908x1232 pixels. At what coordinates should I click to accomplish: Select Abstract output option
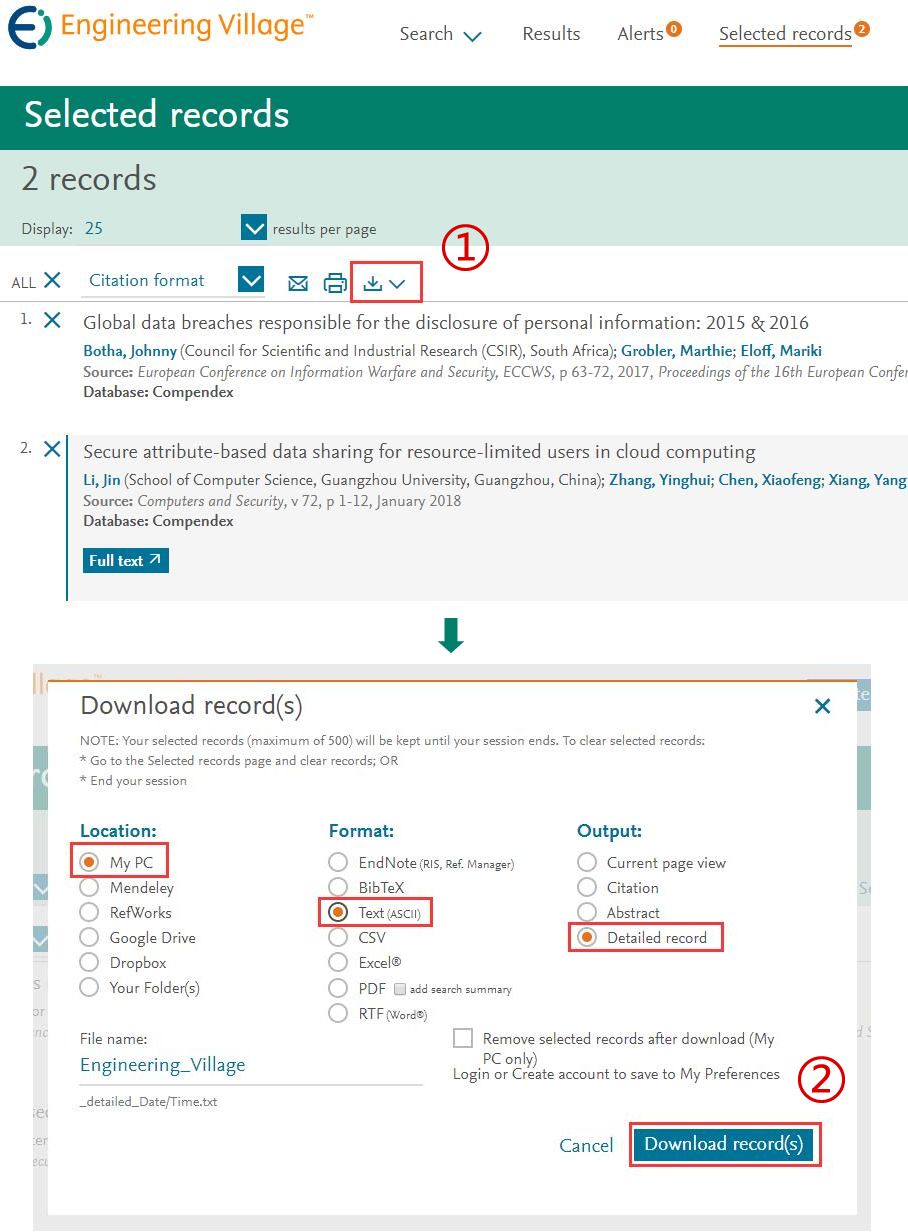[x=587, y=912]
